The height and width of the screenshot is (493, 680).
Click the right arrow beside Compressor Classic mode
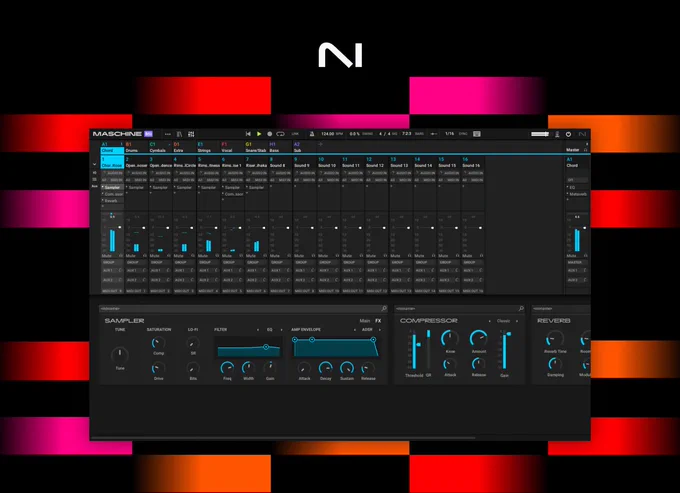(x=517, y=321)
